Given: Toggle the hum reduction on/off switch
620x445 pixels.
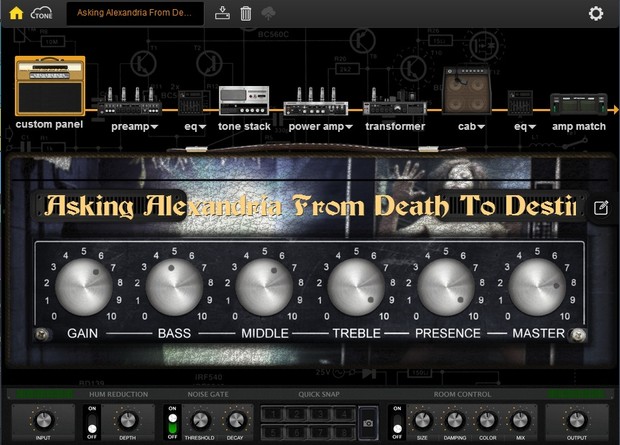Looking at the screenshot, I should click(92, 422).
